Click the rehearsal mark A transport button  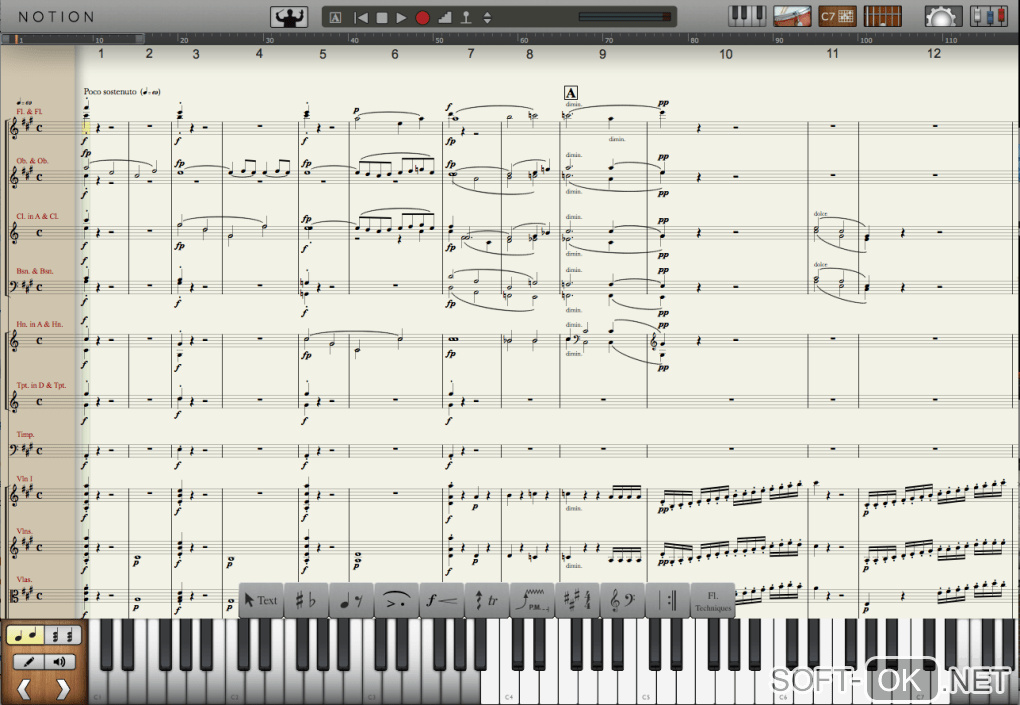tap(335, 18)
